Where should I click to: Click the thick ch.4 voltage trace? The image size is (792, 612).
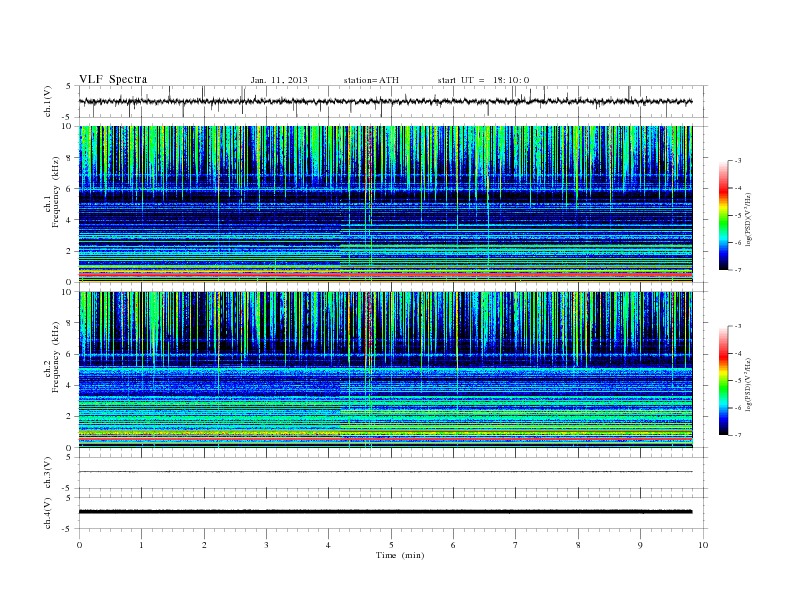[x=385, y=512]
